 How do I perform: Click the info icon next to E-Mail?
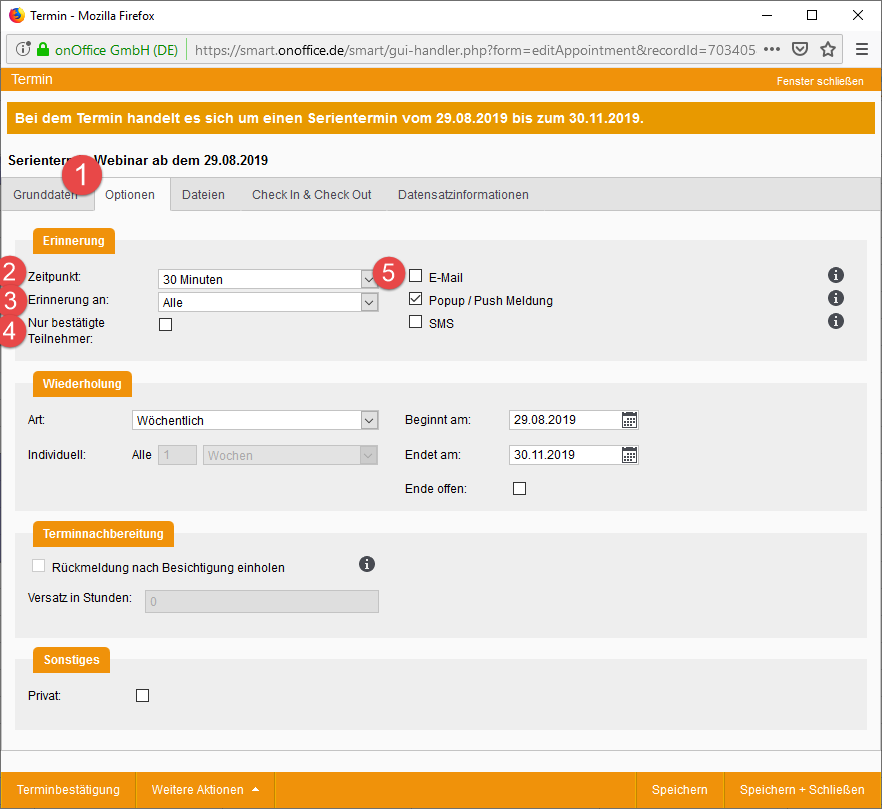836,276
